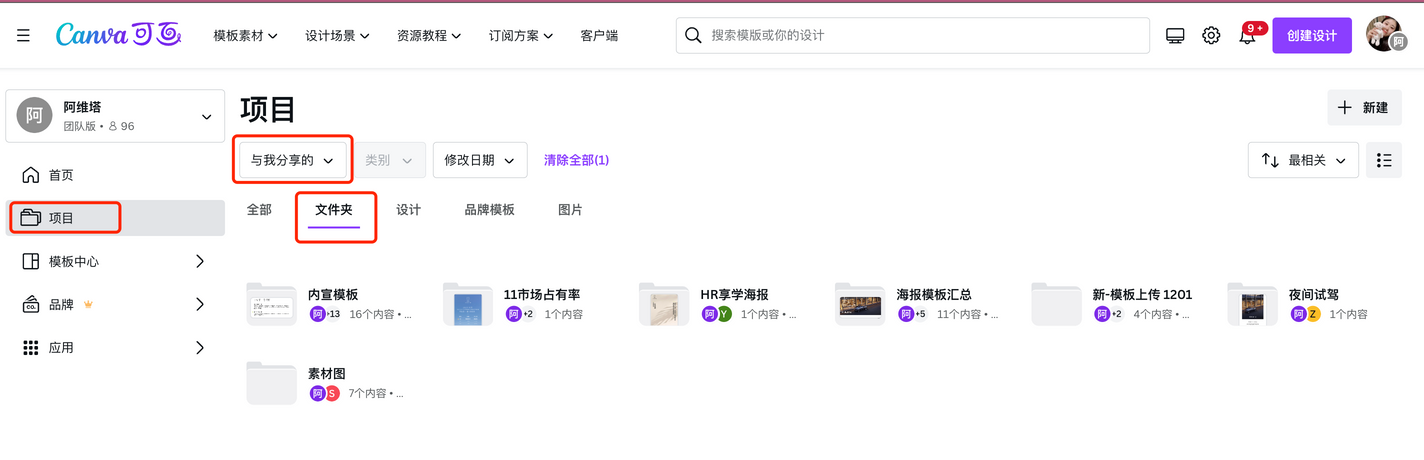
Task: Click the folder icon beside 项目
Action: coord(30,218)
